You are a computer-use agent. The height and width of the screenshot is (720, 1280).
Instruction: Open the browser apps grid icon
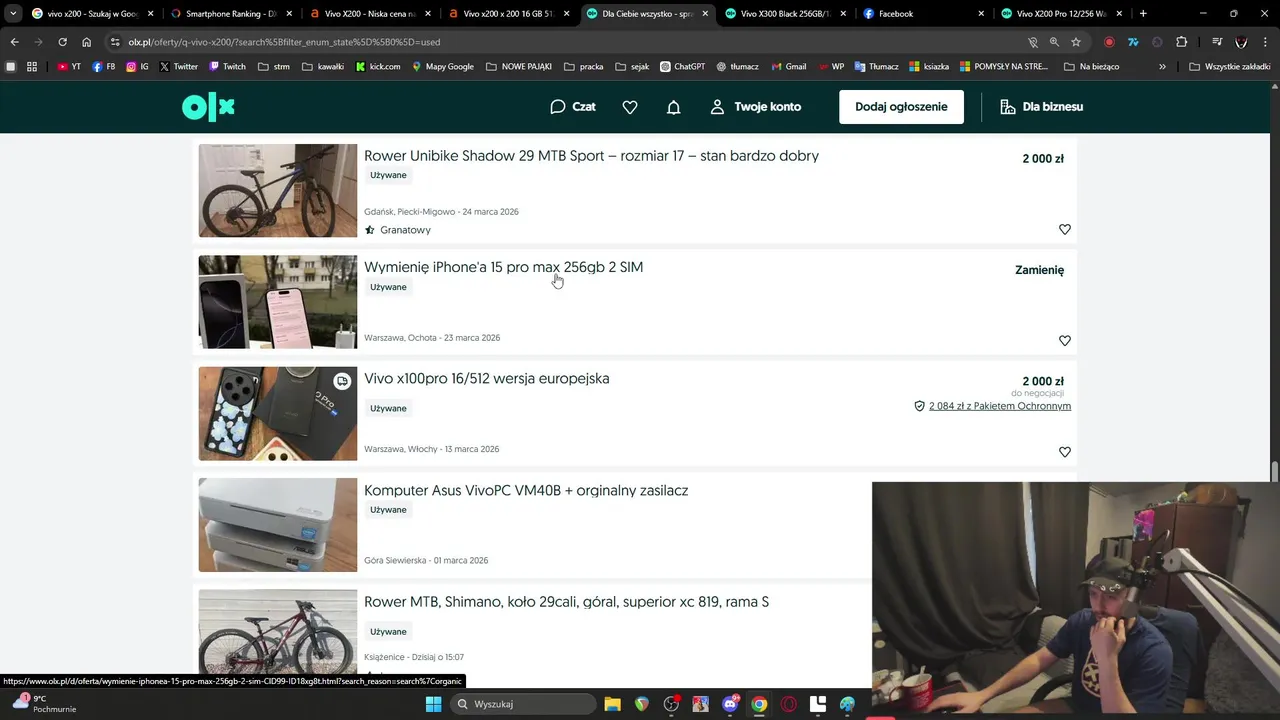(32, 66)
